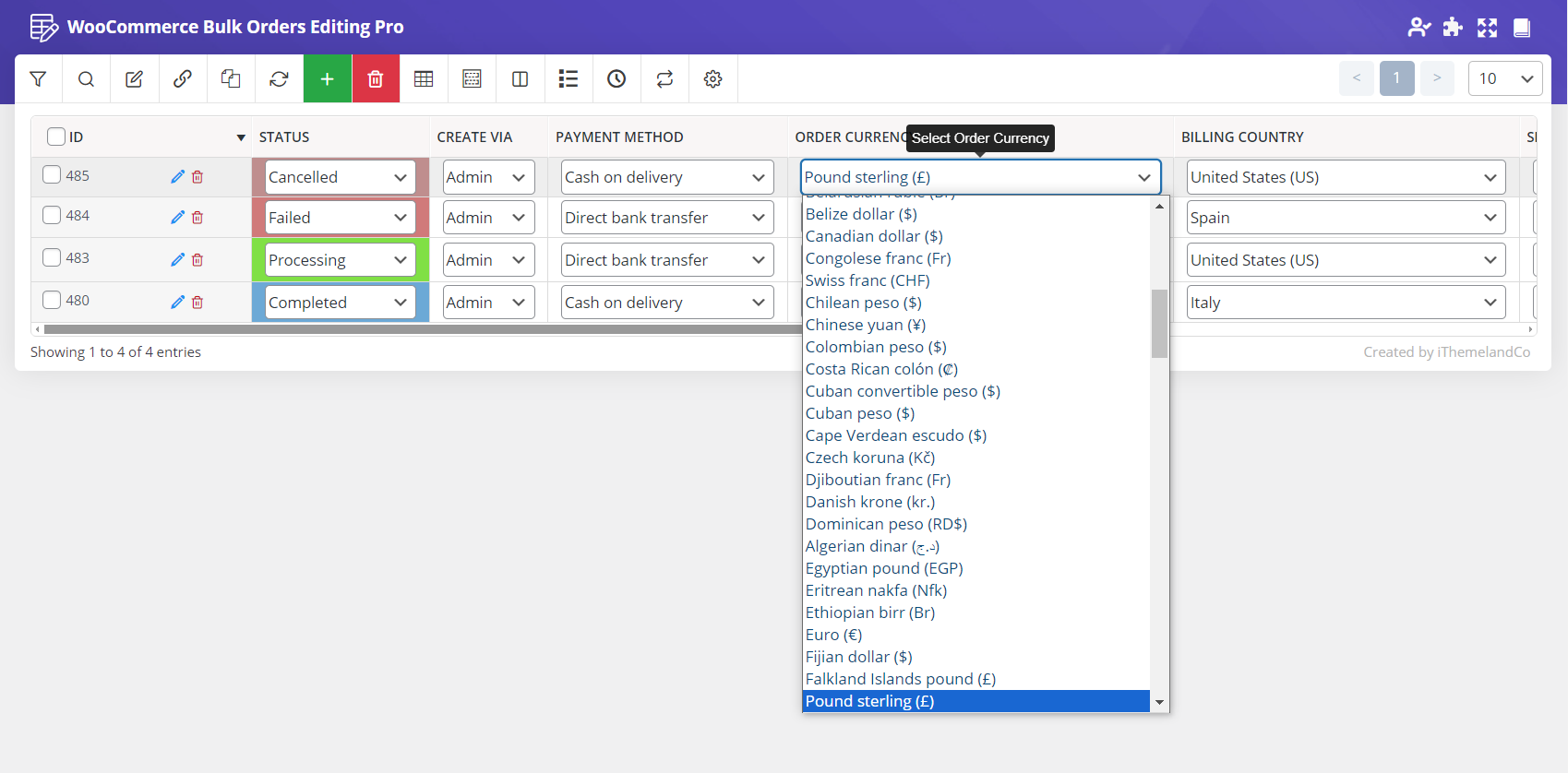The width and height of the screenshot is (1568, 773).
Task: Delete order 483 using its trash icon
Action: [x=197, y=260]
